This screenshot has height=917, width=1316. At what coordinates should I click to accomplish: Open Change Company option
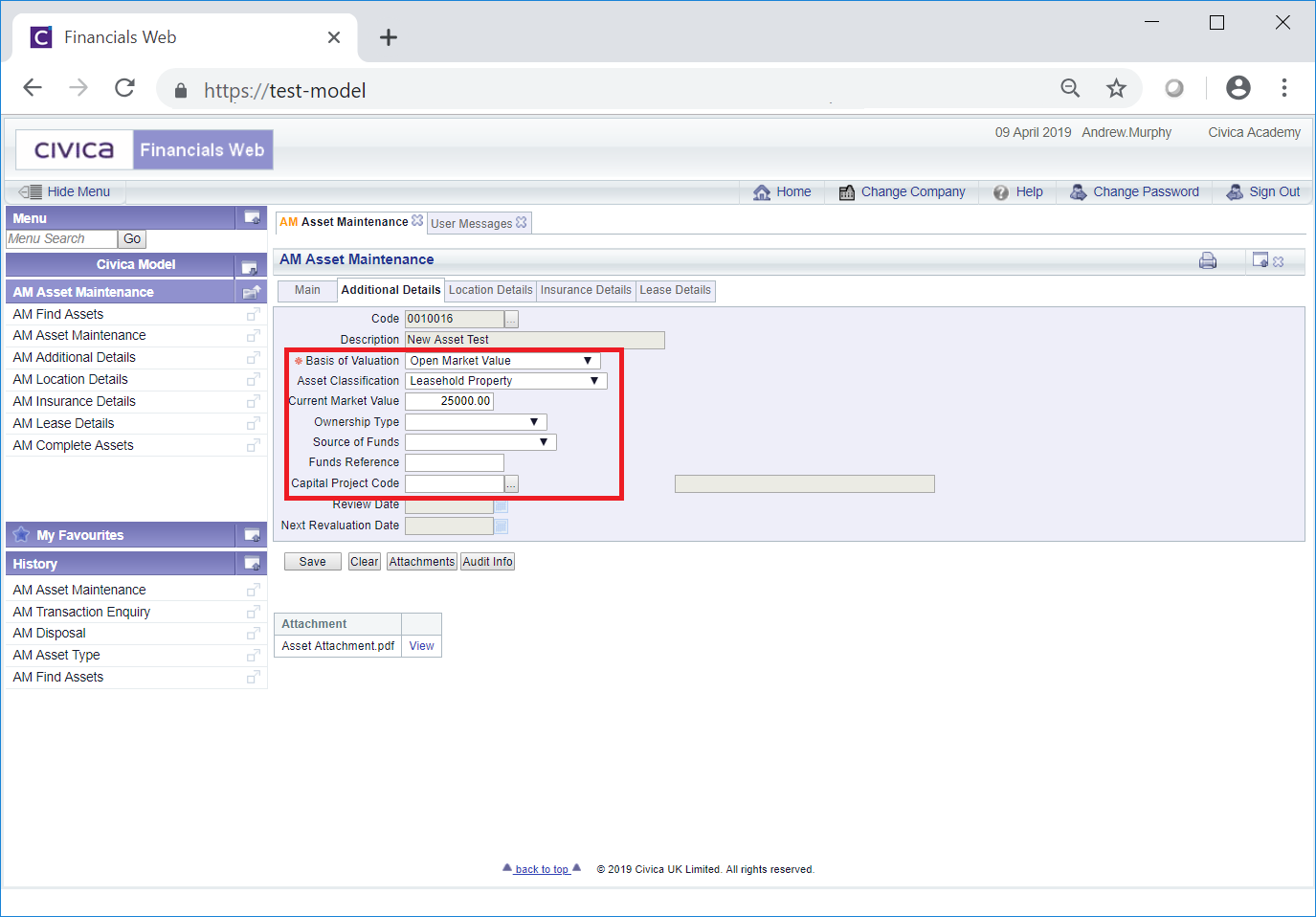point(902,192)
